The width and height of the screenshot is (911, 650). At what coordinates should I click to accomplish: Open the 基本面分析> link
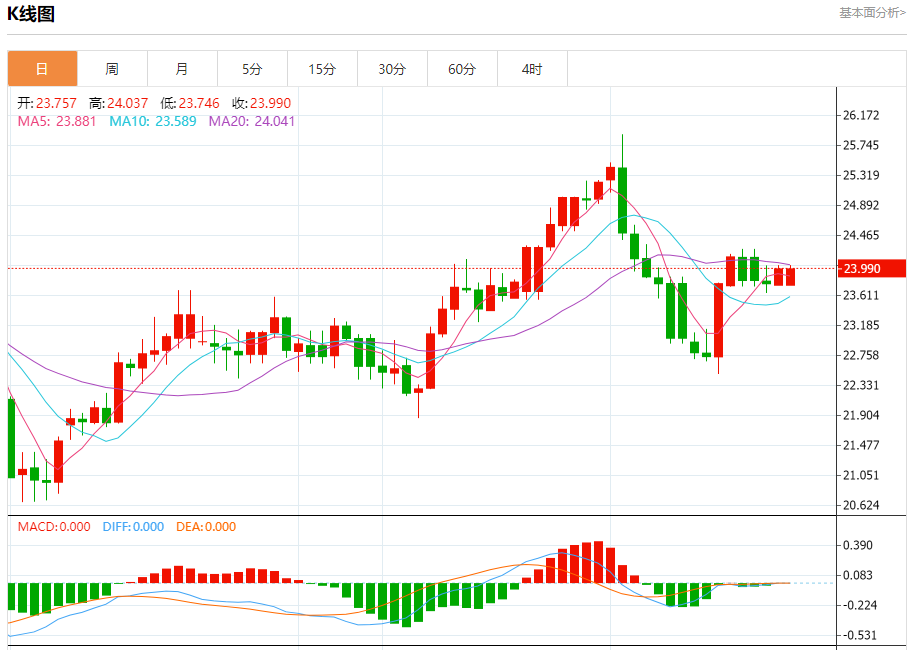(x=872, y=13)
